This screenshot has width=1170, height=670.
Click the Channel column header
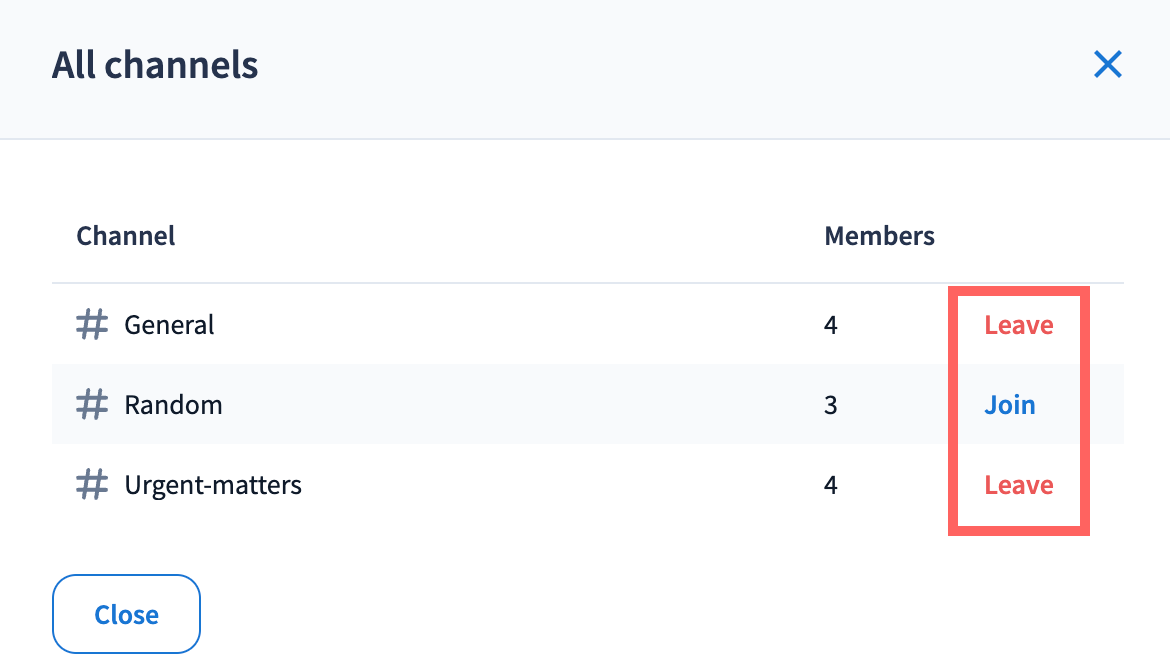[x=126, y=236]
